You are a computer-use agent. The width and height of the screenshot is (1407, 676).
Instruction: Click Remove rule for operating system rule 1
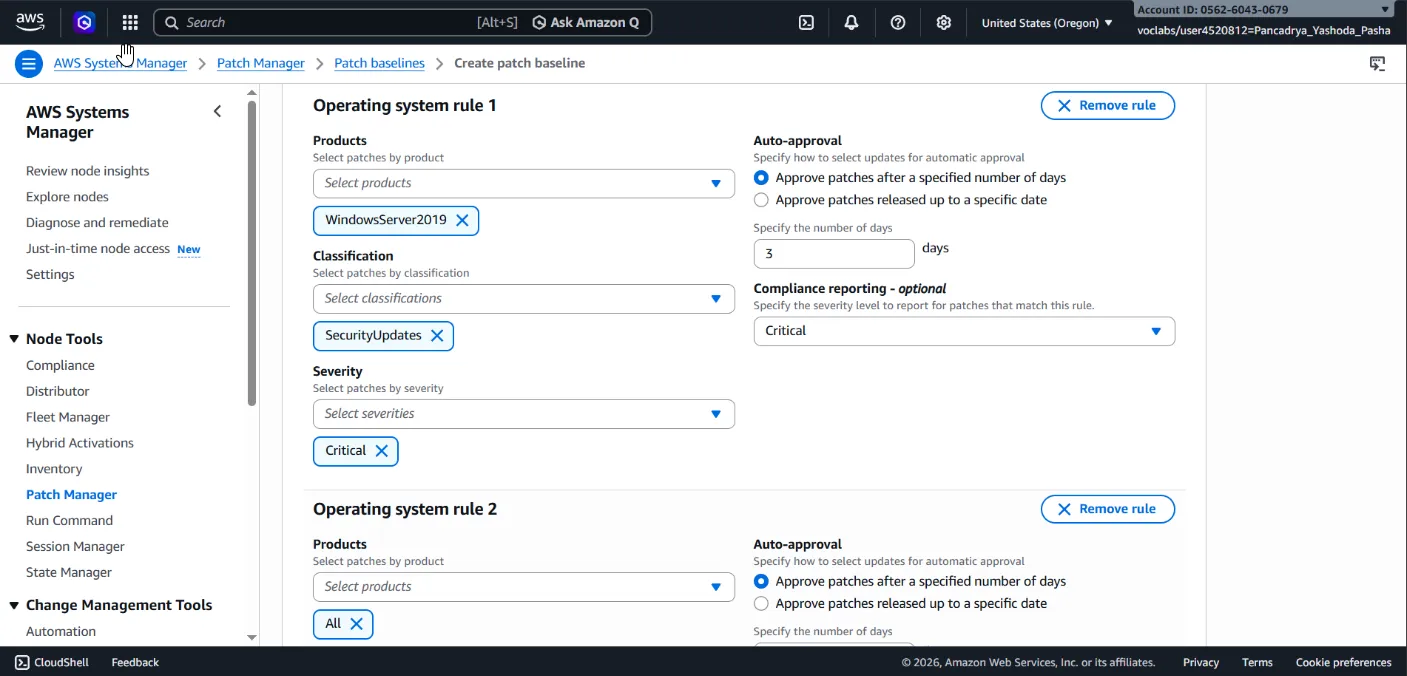click(x=1107, y=106)
